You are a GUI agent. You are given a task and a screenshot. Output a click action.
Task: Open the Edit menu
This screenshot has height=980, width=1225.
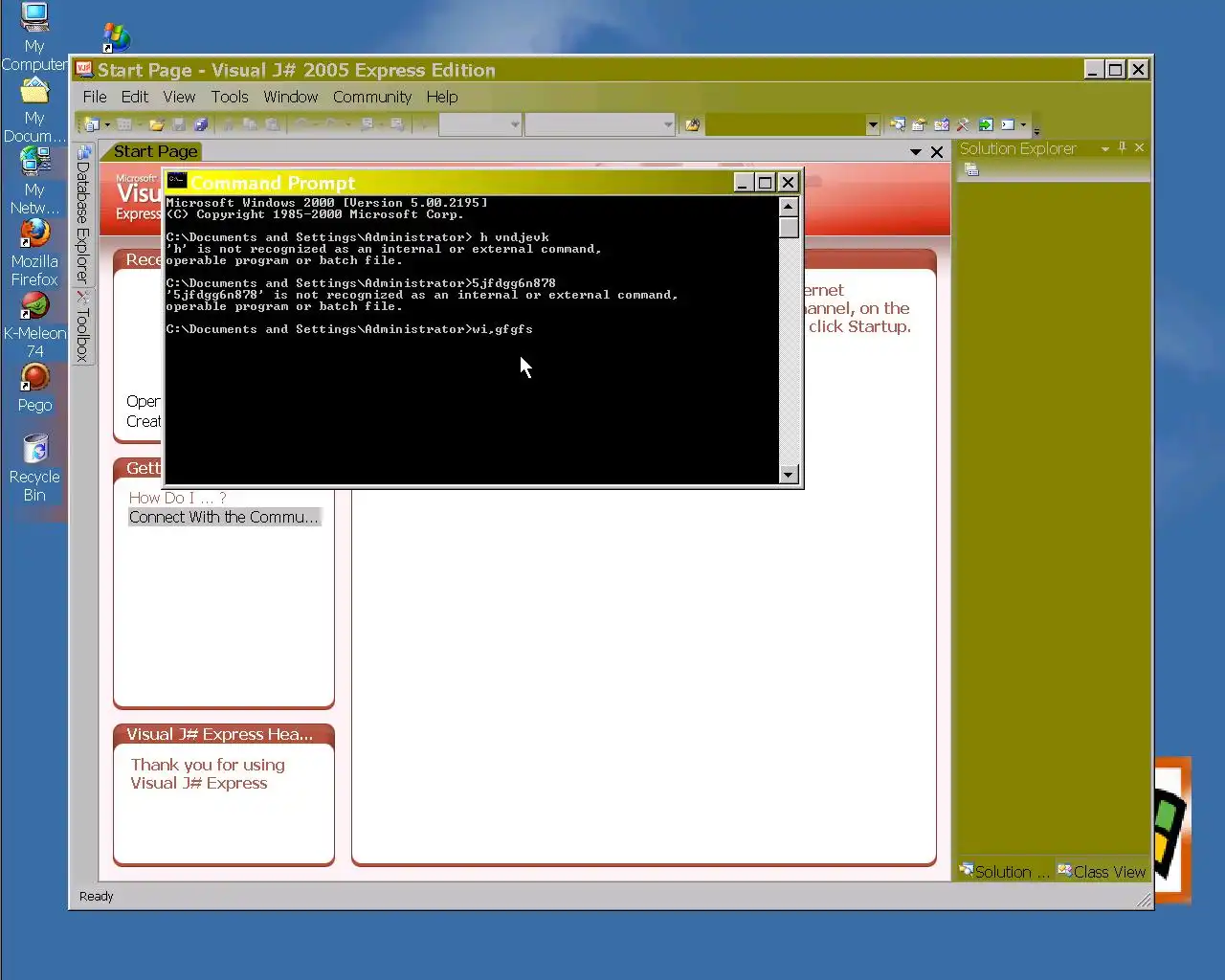(134, 97)
